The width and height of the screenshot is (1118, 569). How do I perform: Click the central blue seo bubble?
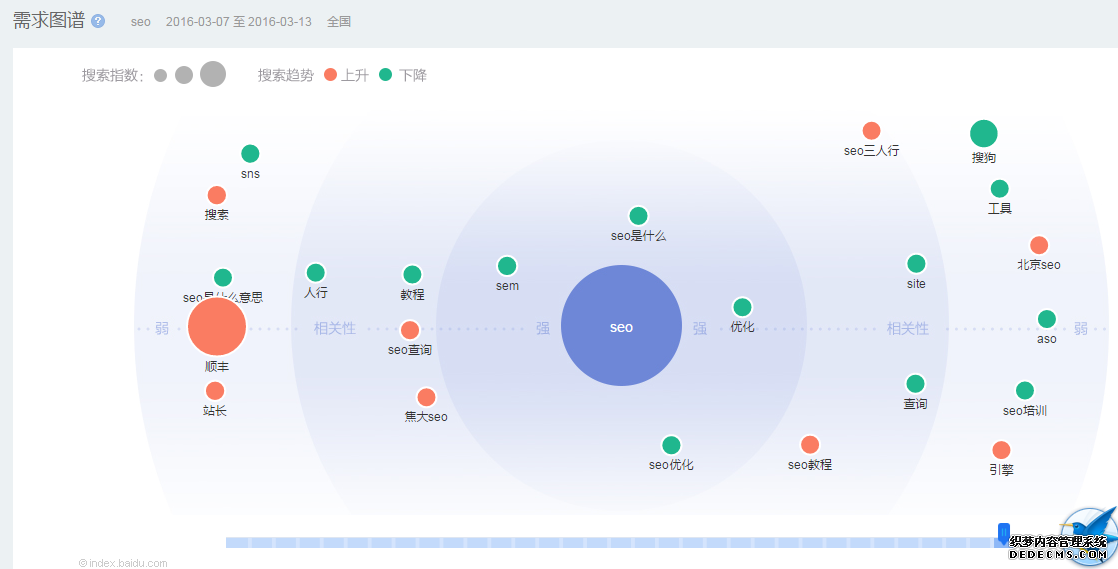(621, 326)
